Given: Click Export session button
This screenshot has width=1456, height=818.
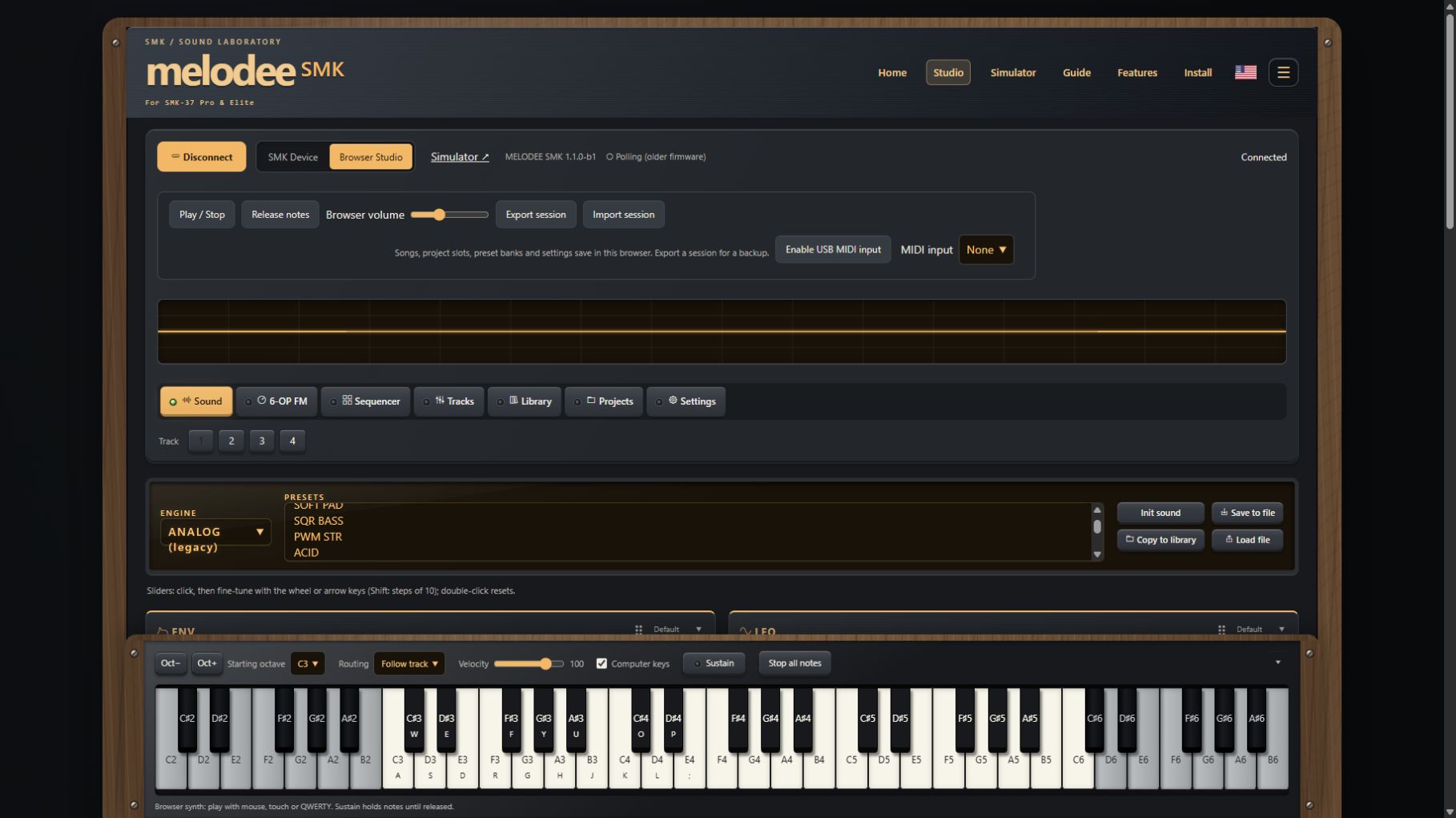Looking at the screenshot, I should (536, 215).
